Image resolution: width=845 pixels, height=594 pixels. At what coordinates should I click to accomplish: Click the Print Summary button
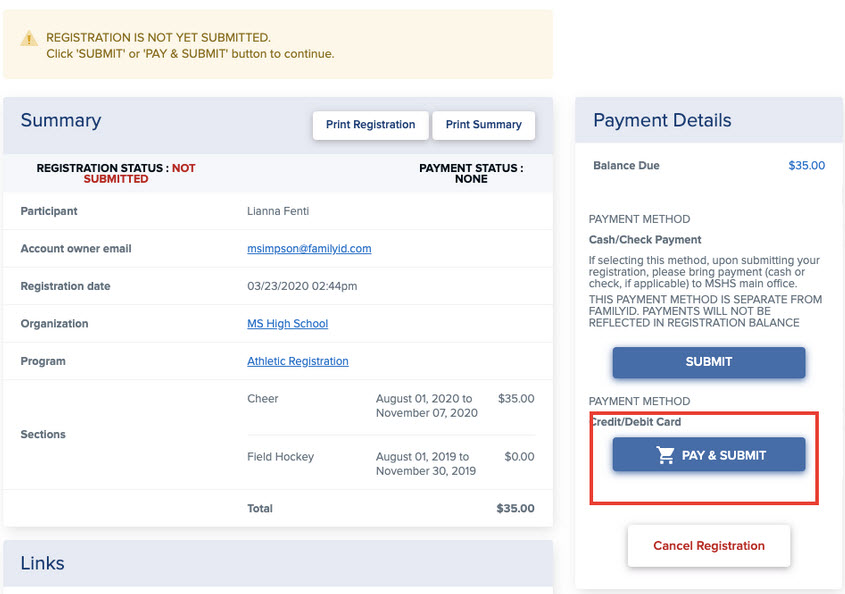point(484,125)
